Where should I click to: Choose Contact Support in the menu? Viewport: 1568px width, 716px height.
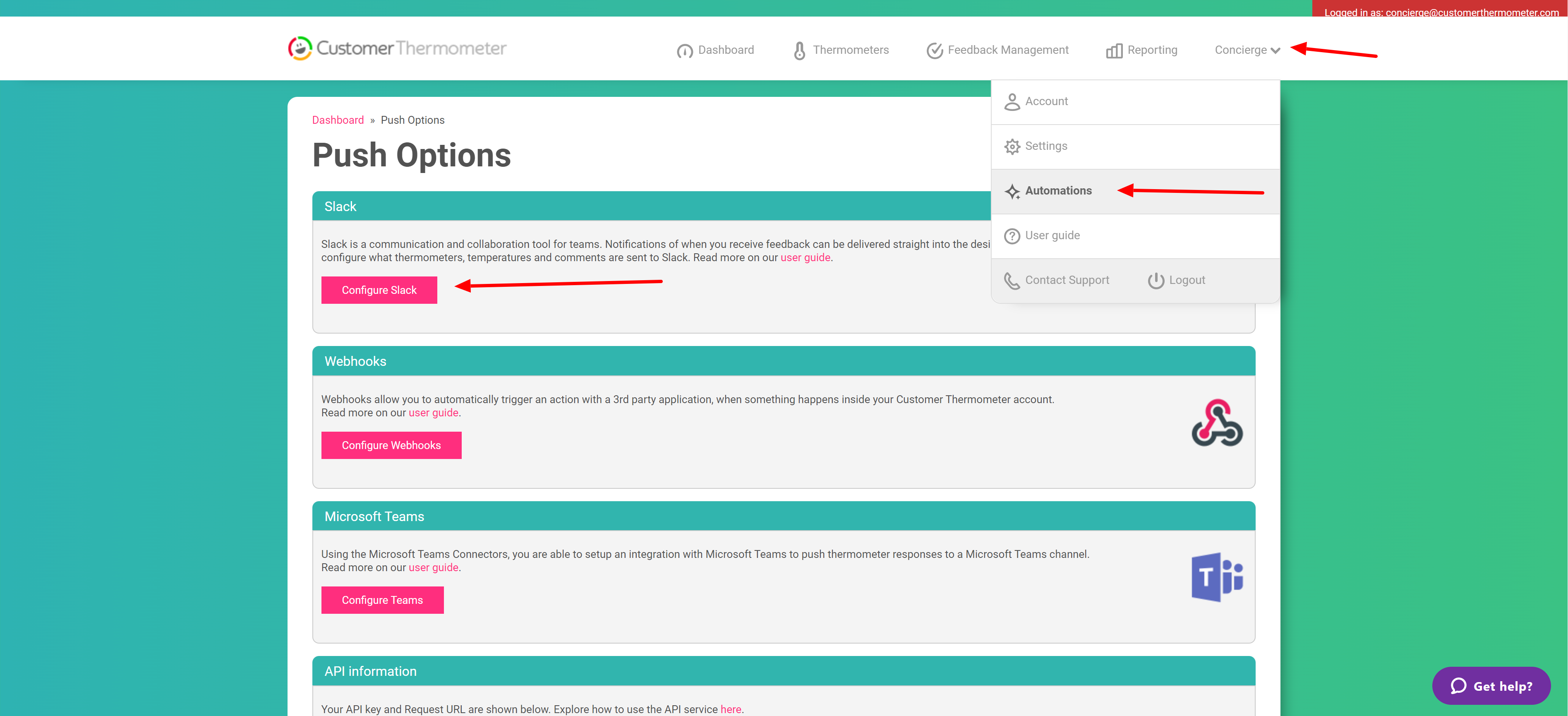1057,280
